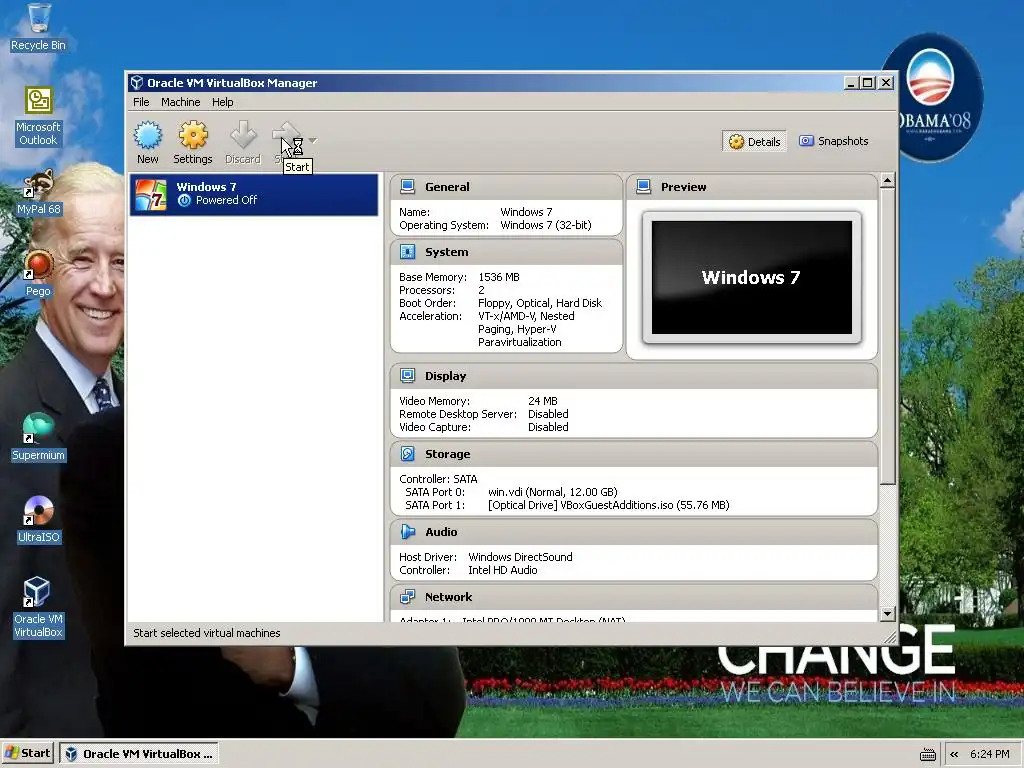Expand hidden tray icons chevron
Image resolution: width=1024 pixels, height=768 pixels.
(x=954, y=754)
